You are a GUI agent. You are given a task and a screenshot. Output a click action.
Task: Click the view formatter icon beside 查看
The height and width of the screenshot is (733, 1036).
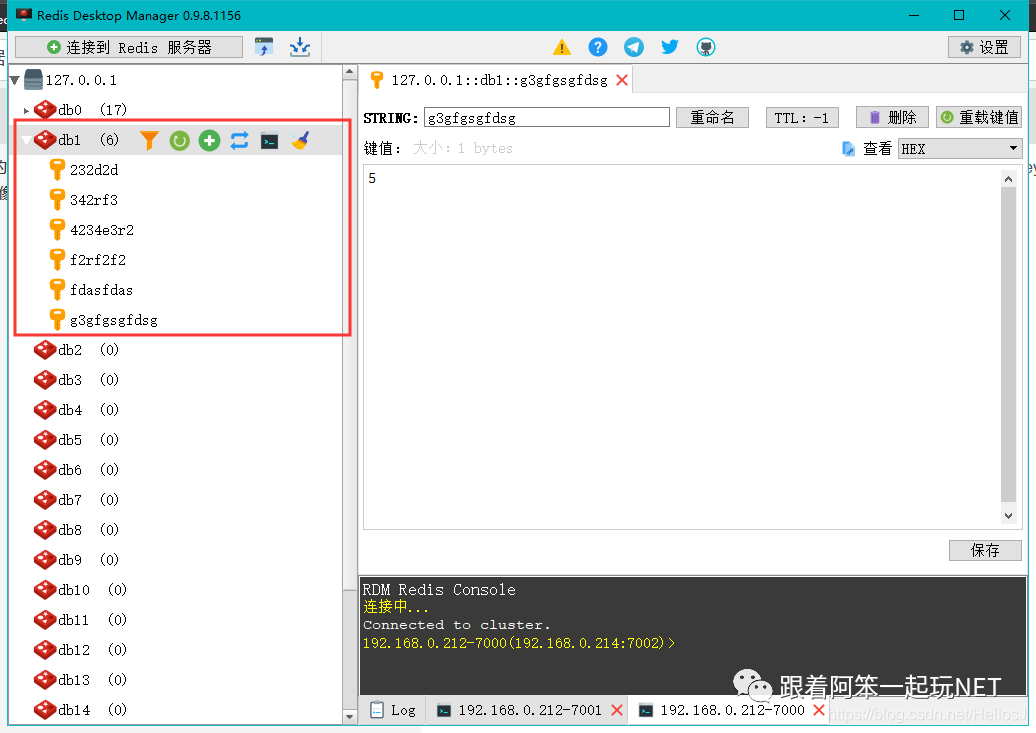(x=848, y=149)
